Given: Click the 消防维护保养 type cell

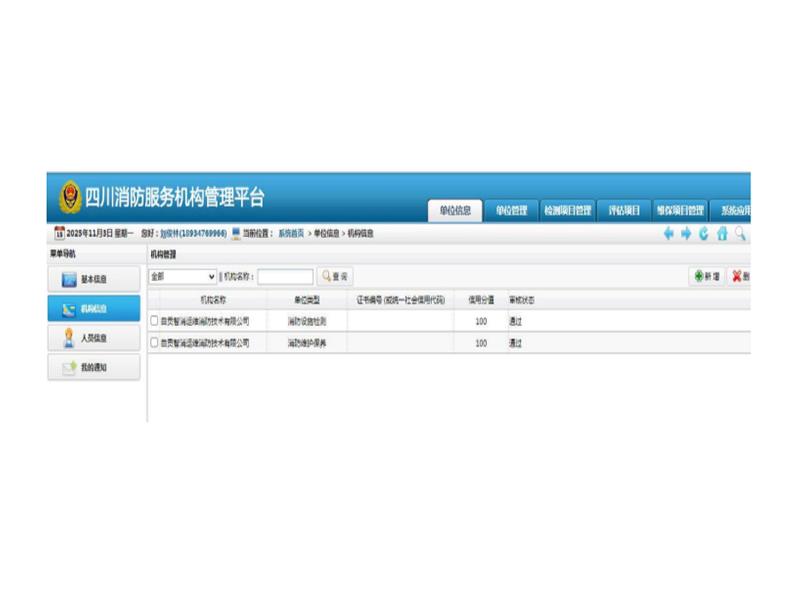Looking at the screenshot, I should (x=307, y=343).
